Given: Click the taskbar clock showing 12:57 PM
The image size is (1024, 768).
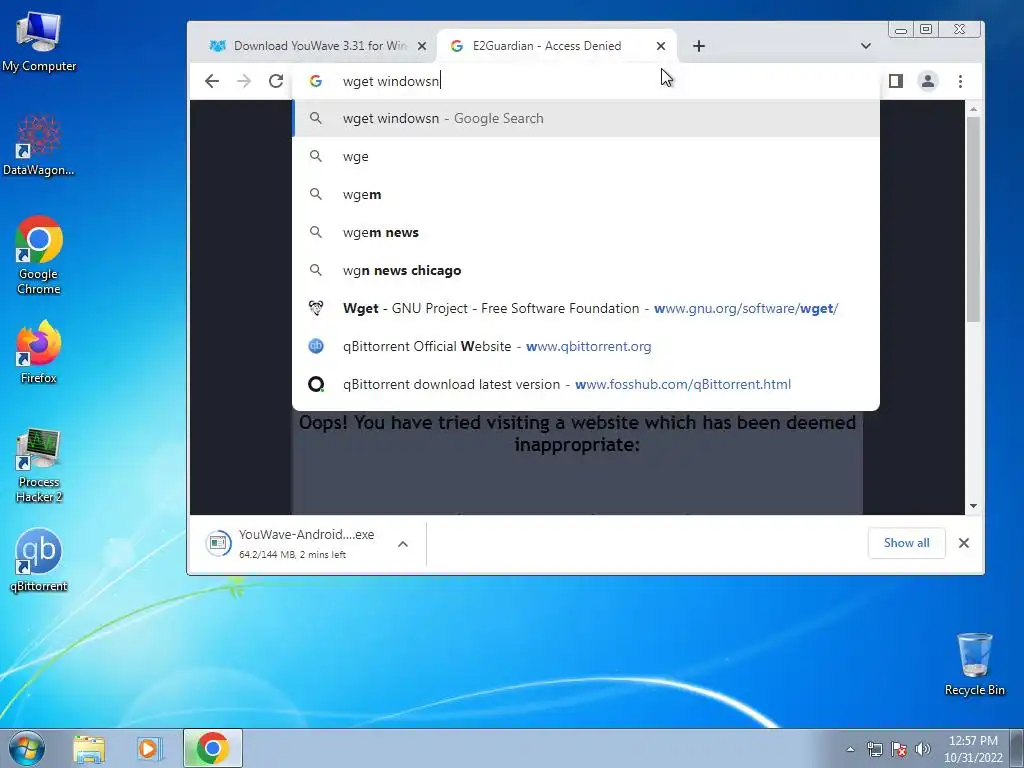Looking at the screenshot, I should pos(973,749).
